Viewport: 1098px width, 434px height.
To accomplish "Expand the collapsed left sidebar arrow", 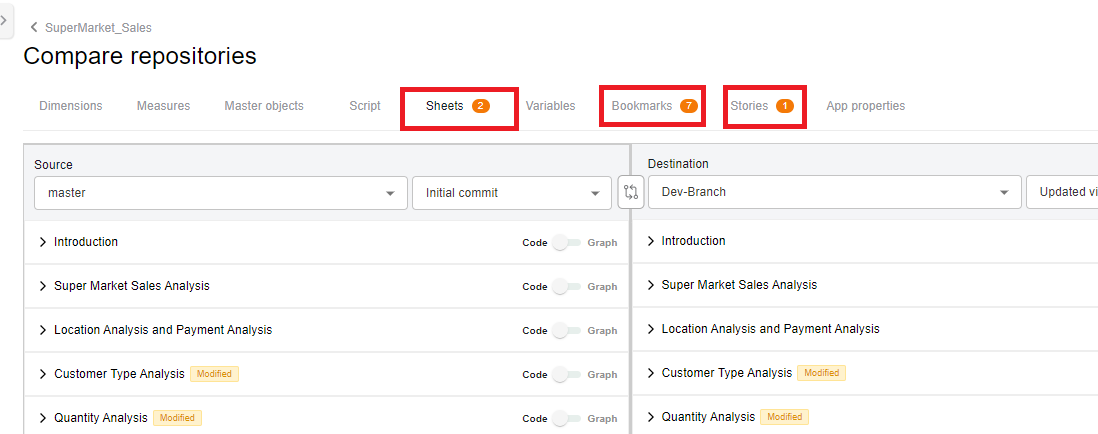I will pyautogui.click(x=5, y=20).
